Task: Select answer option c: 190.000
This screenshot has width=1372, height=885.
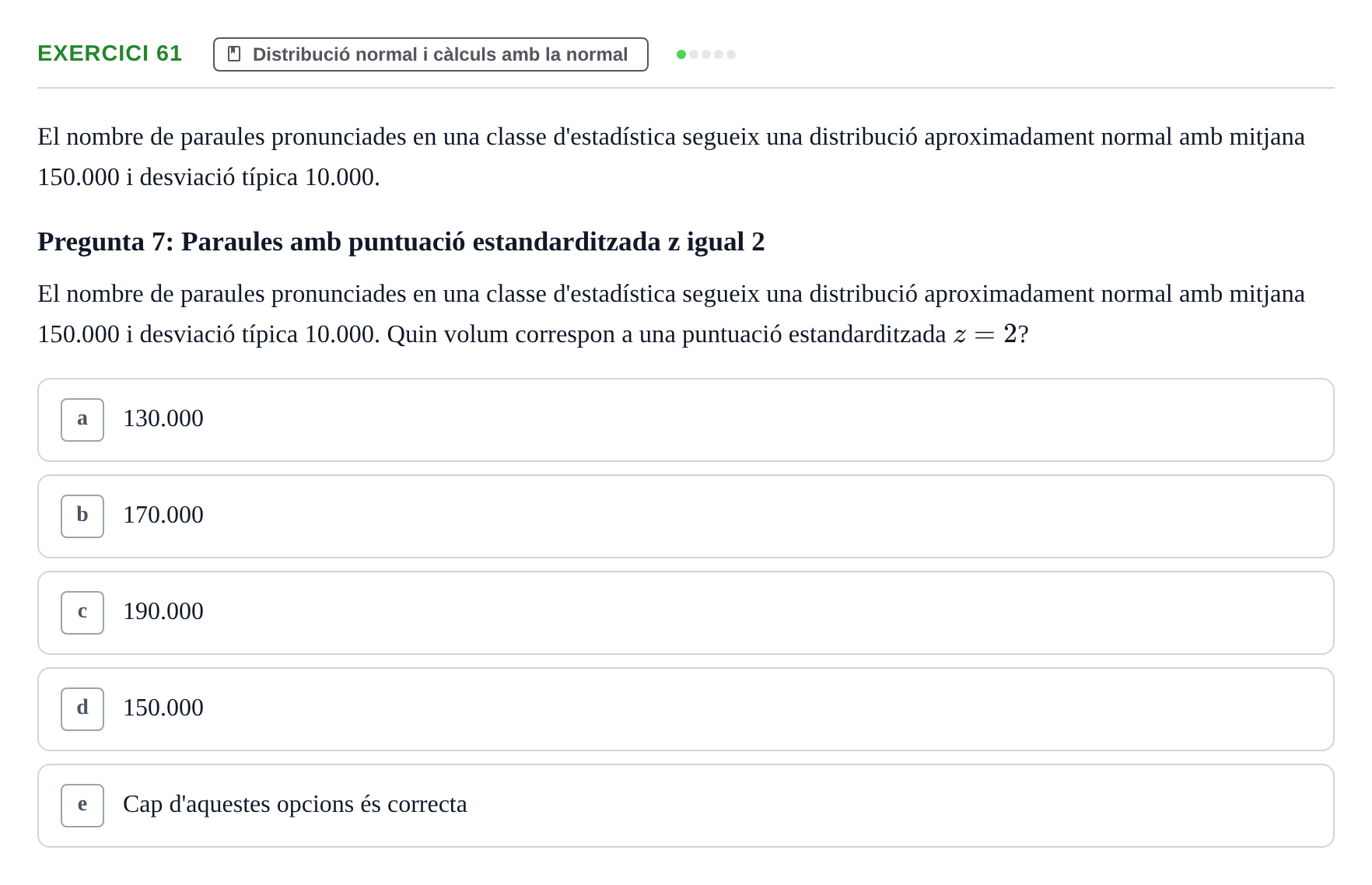Action: click(x=686, y=613)
